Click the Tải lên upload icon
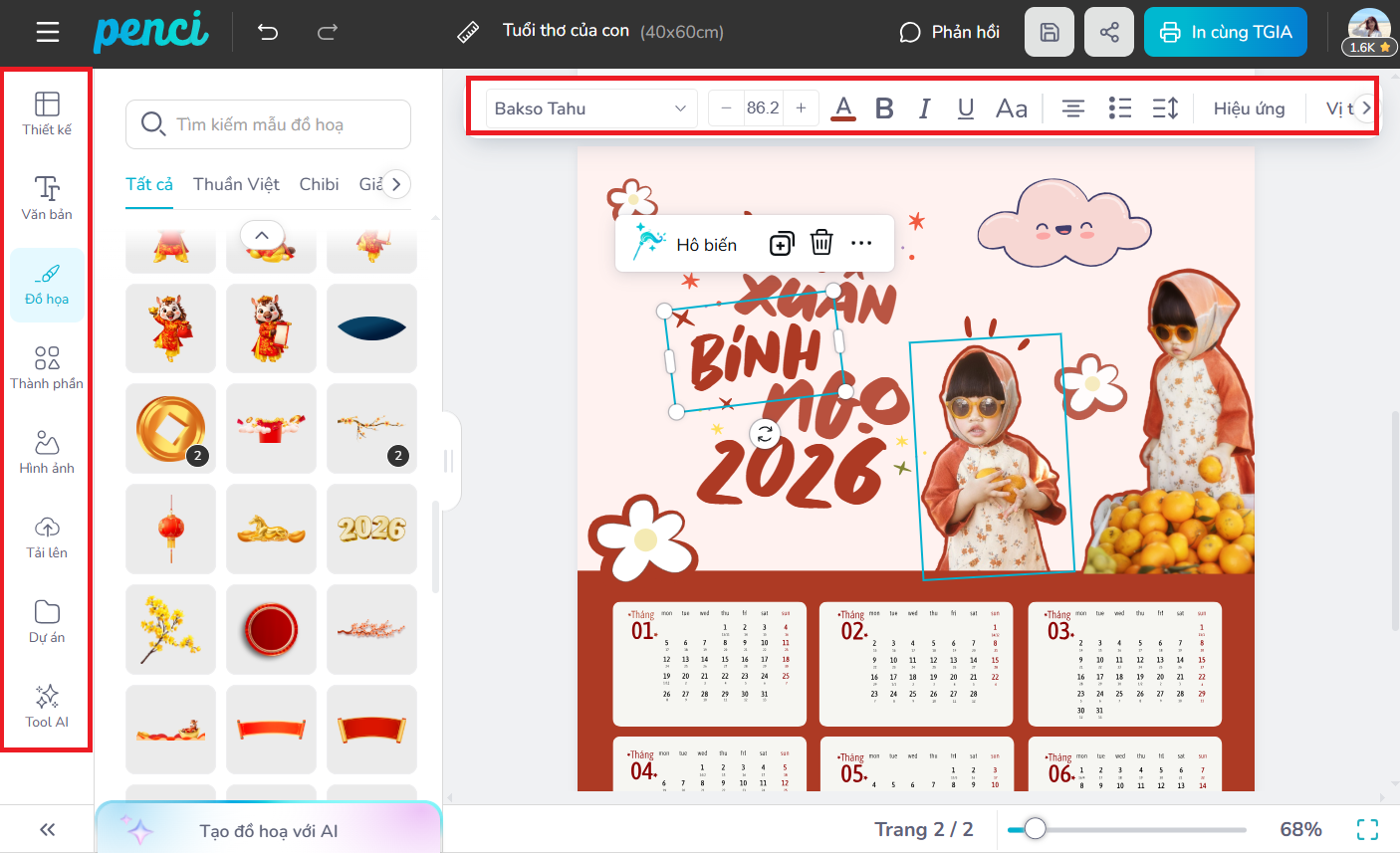This screenshot has width=1400, height=853. (47, 528)
